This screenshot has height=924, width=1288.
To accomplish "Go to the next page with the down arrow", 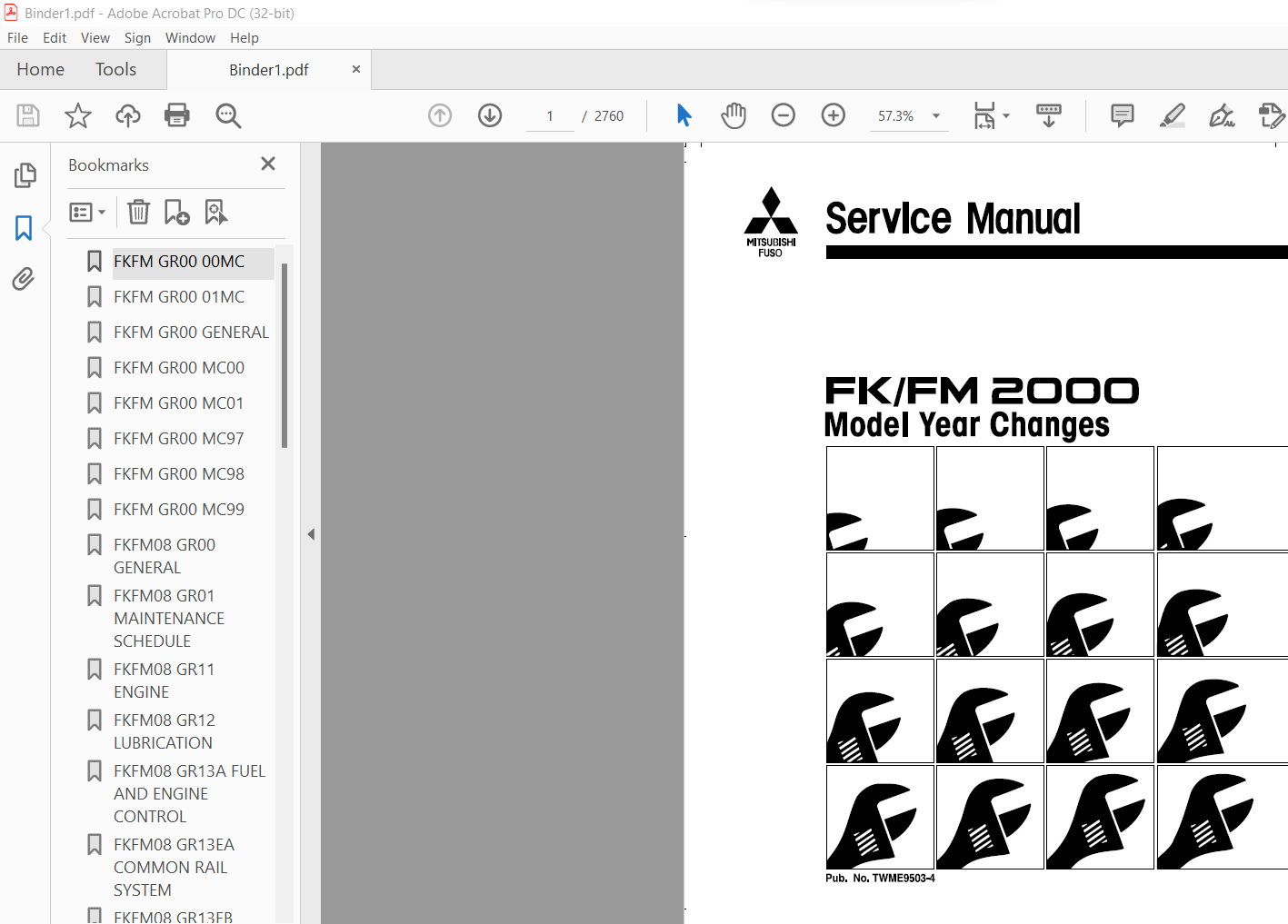I will 490,115.
